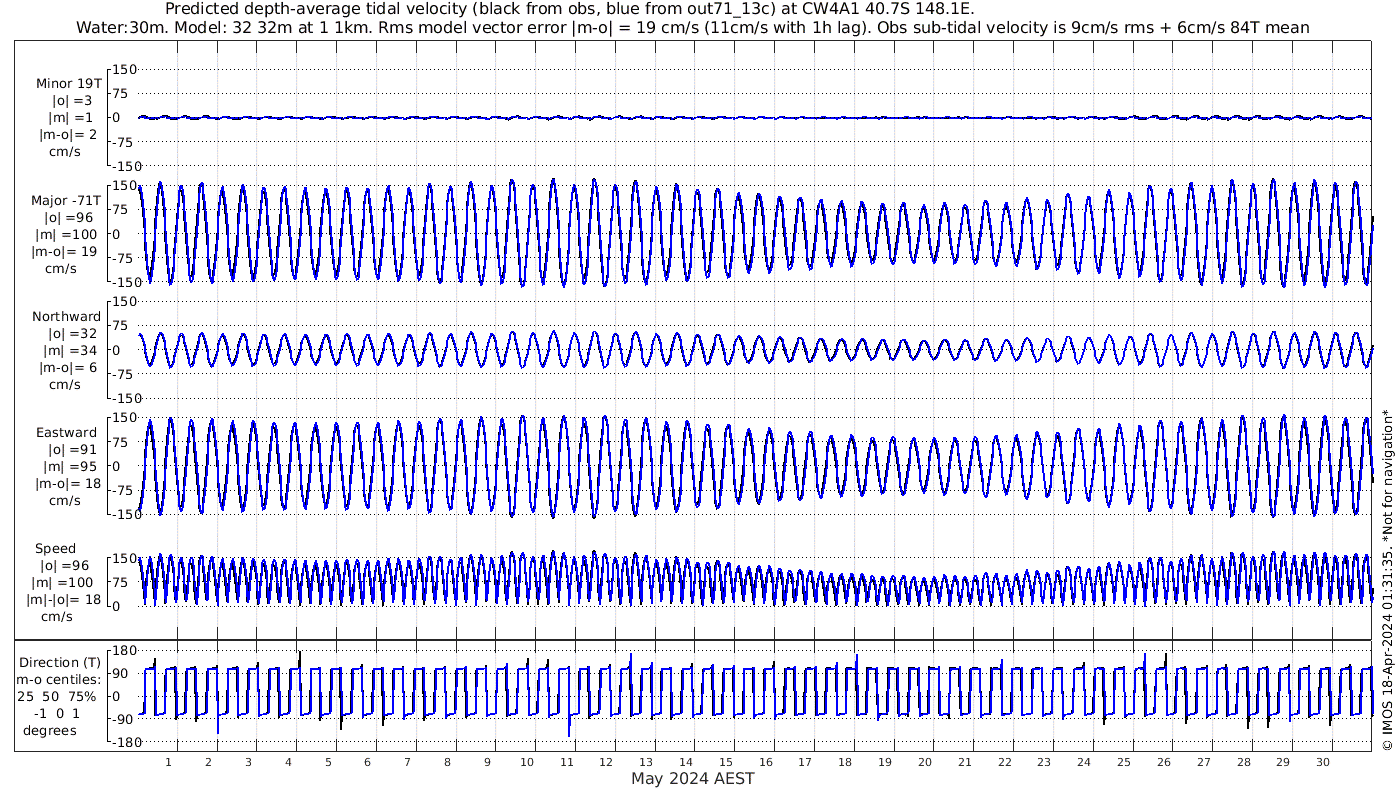Click the m-o centiles text in Direction panel

point(60,680)
